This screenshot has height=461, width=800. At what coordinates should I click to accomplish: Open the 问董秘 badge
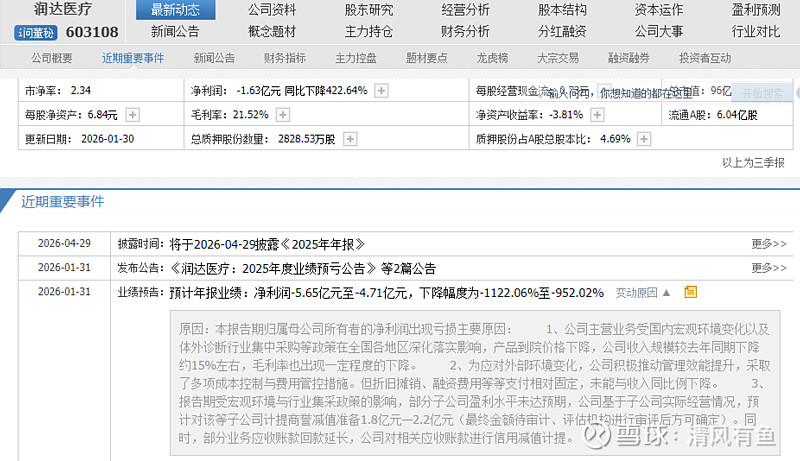click(35, 33)
